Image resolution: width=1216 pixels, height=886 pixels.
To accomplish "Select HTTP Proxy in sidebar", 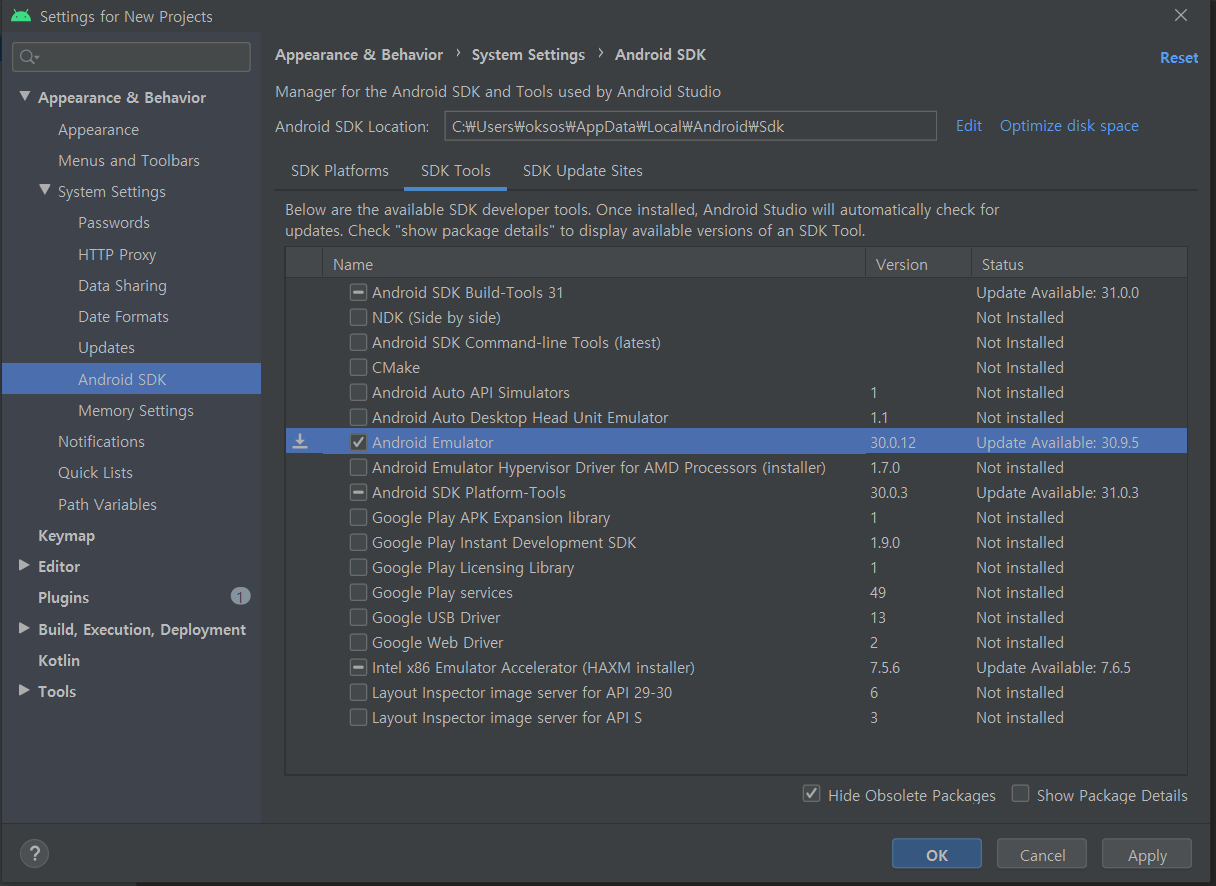I will (x=117, y=255).
